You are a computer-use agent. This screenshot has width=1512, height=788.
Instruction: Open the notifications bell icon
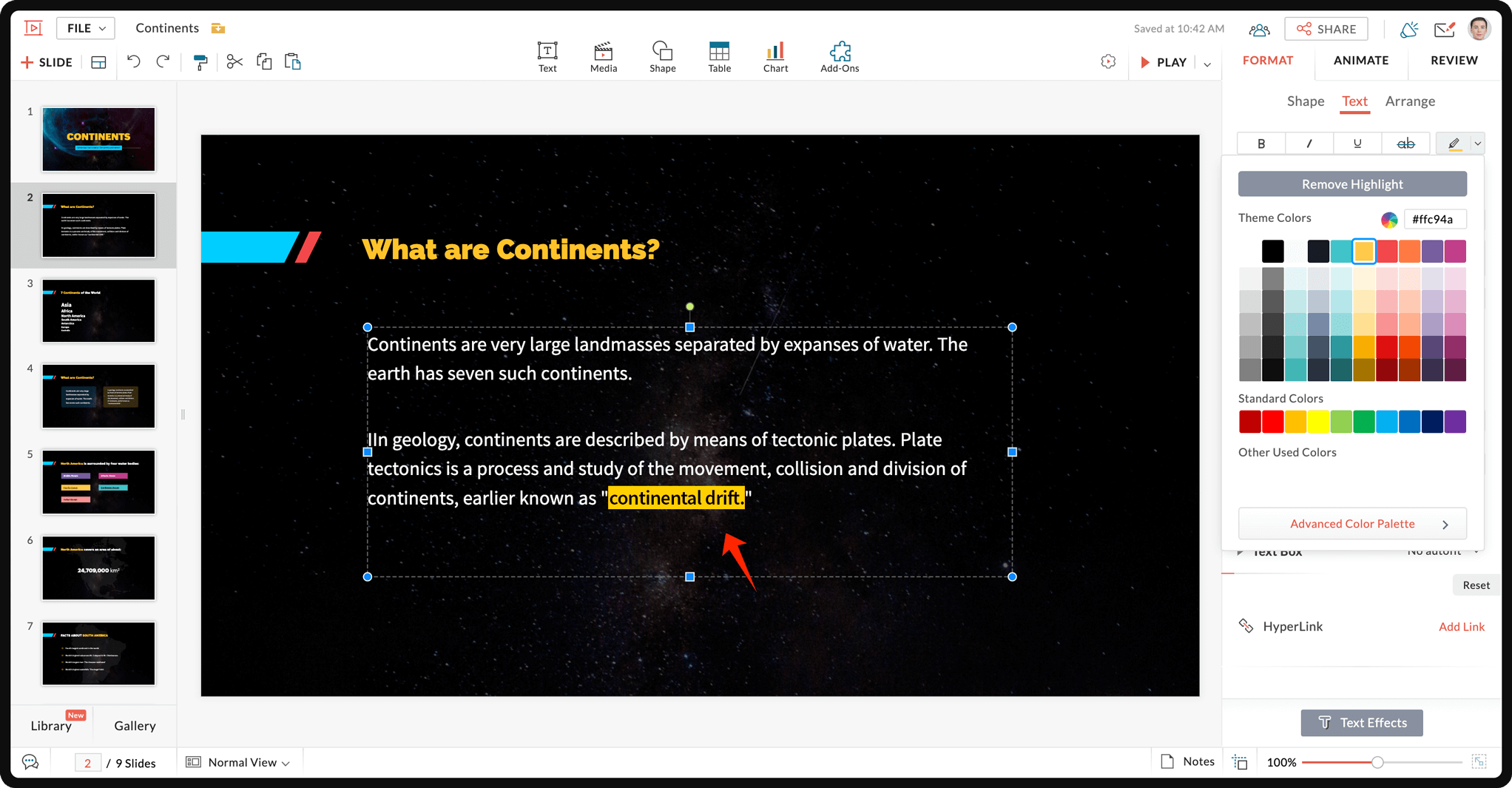tap(1409, 29)
